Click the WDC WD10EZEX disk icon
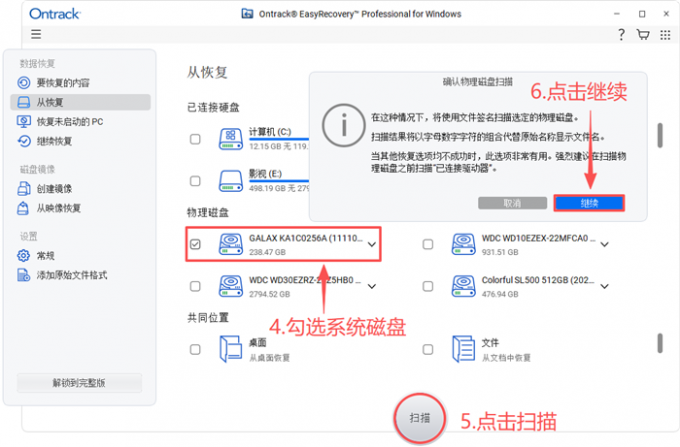 point(464,244)
